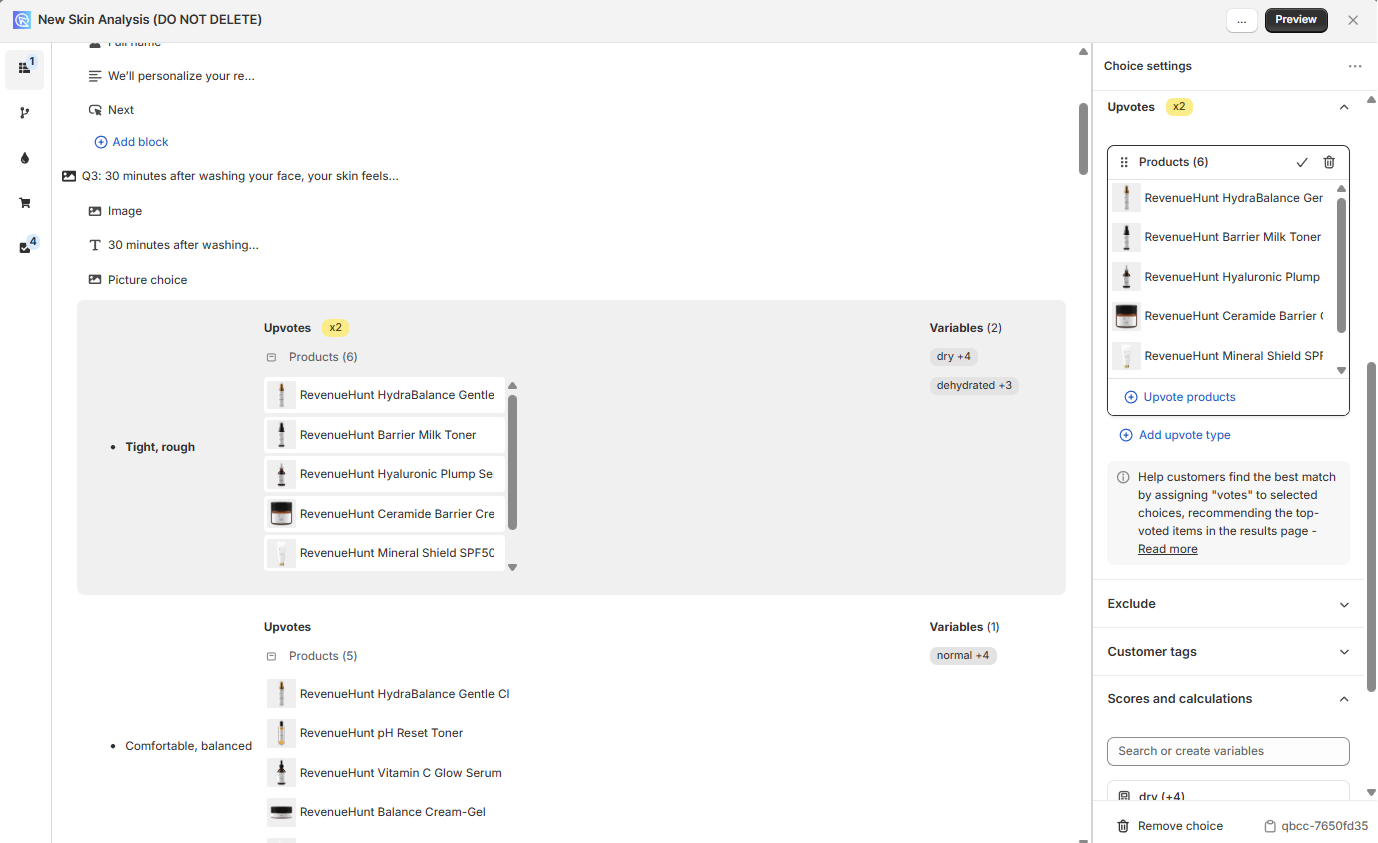Click the drag handle beside Products (6)

coord(1124,162)
